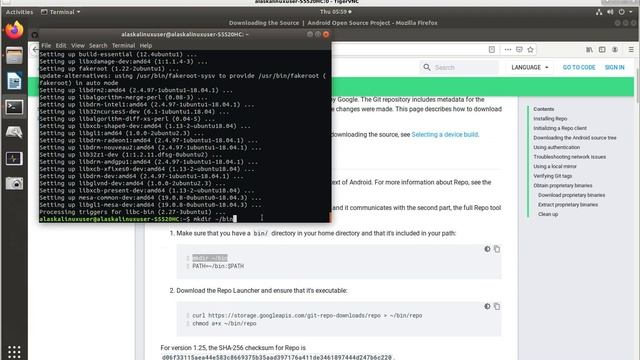This screenshot has height=360, width=640.
Task: Toggle Firefox sidebar icon
Action: point(602,49)
